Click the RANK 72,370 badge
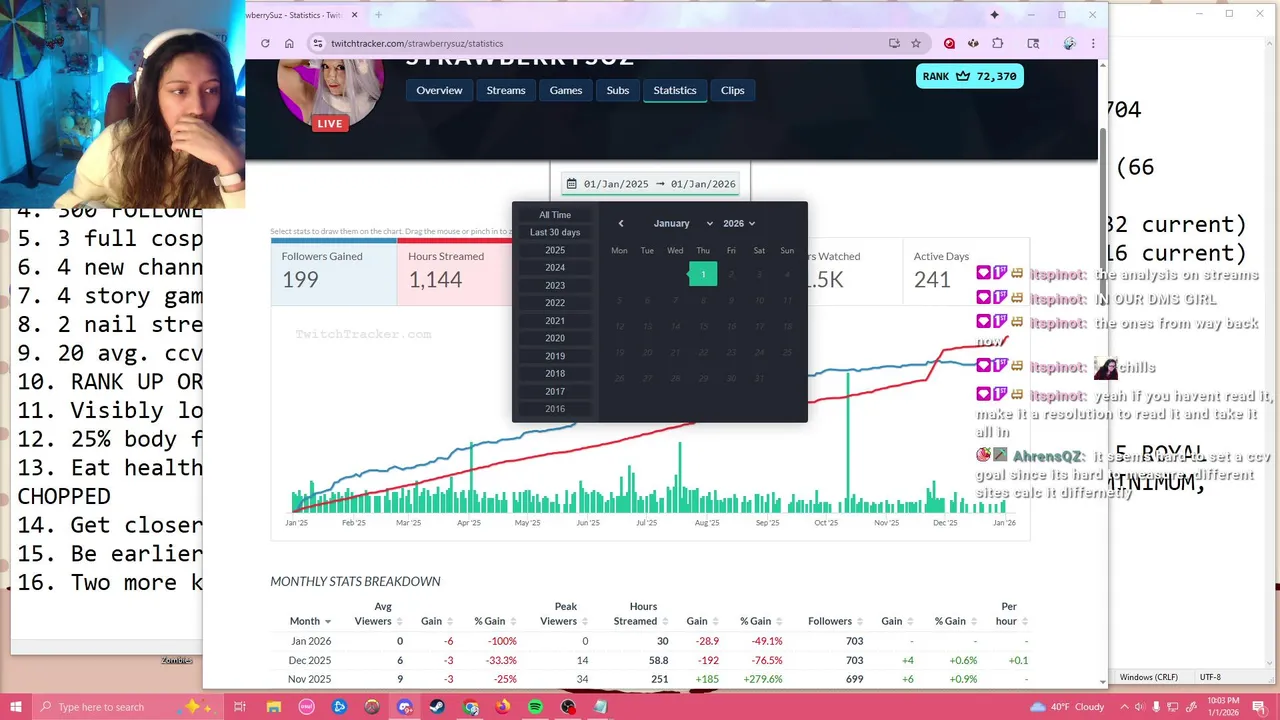Screen dimensions: 1280x720 click(969, 76)
